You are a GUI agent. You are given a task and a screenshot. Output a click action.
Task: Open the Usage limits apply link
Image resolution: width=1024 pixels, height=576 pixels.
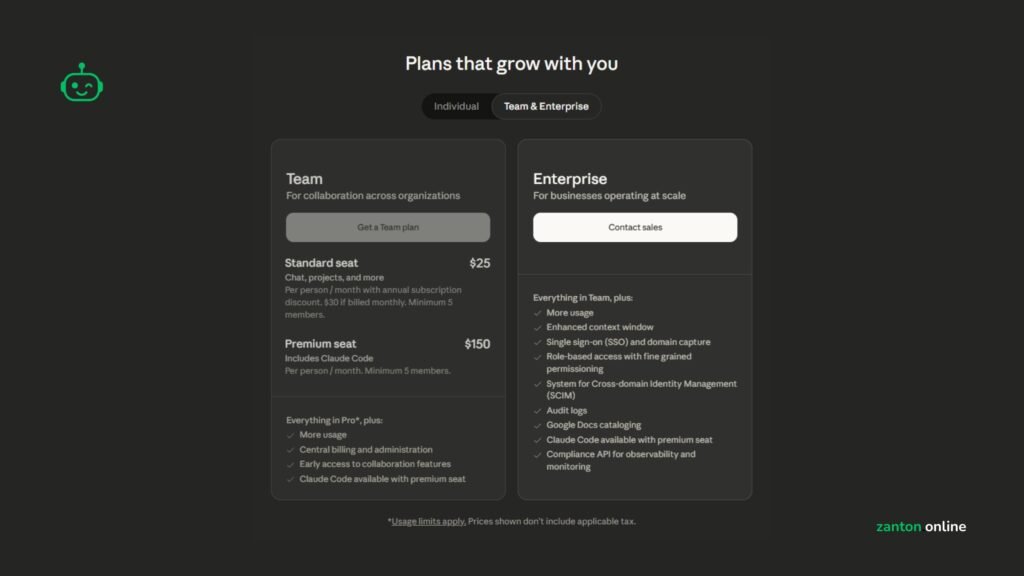pos(427,521)
